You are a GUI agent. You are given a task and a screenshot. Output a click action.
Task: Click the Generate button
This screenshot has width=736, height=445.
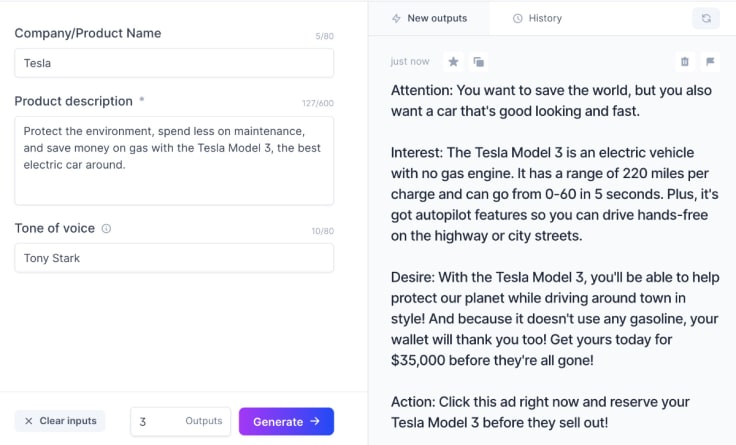point(286,422)
